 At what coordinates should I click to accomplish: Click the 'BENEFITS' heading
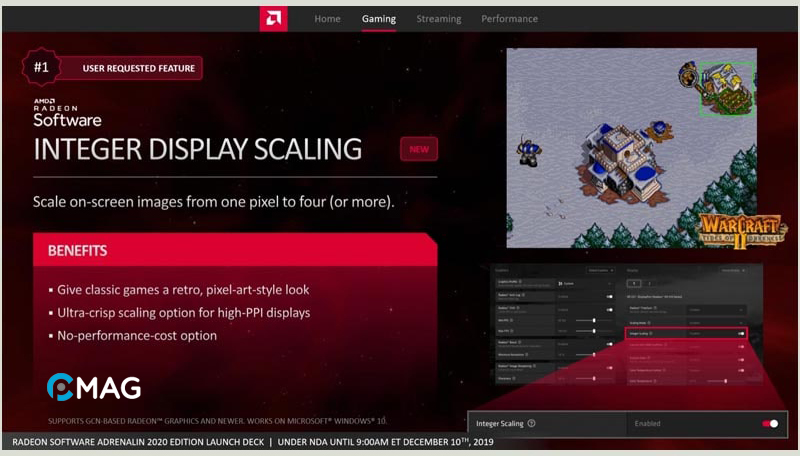coord(78,250)
